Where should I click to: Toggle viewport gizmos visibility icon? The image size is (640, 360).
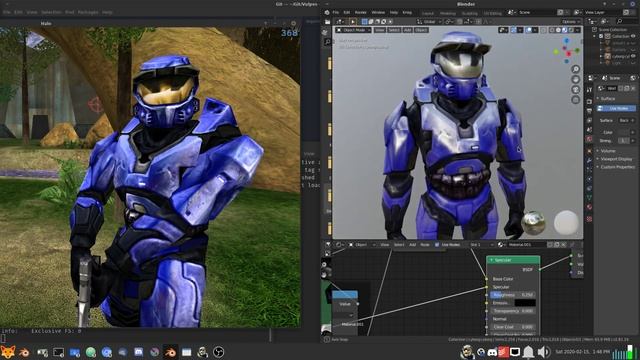(514, 30)
